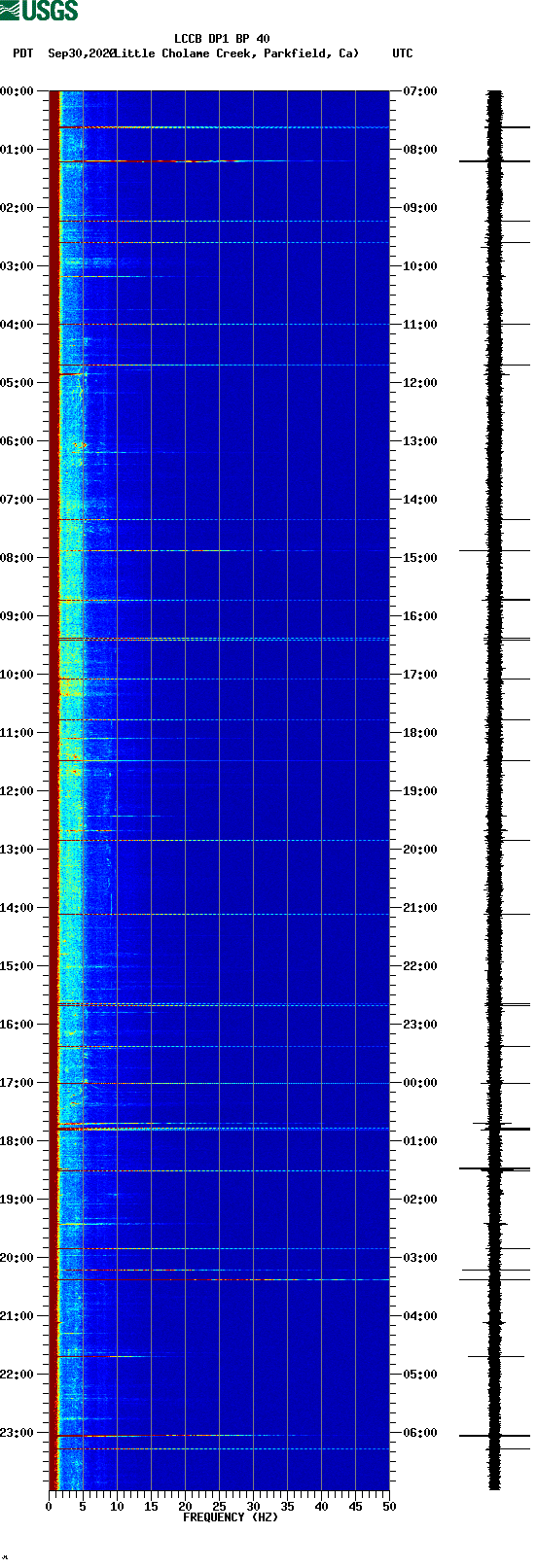Click the 0 Hz frequency tick label
The width and height of the screenshot is (537, 1568).
coord(49,1507)
